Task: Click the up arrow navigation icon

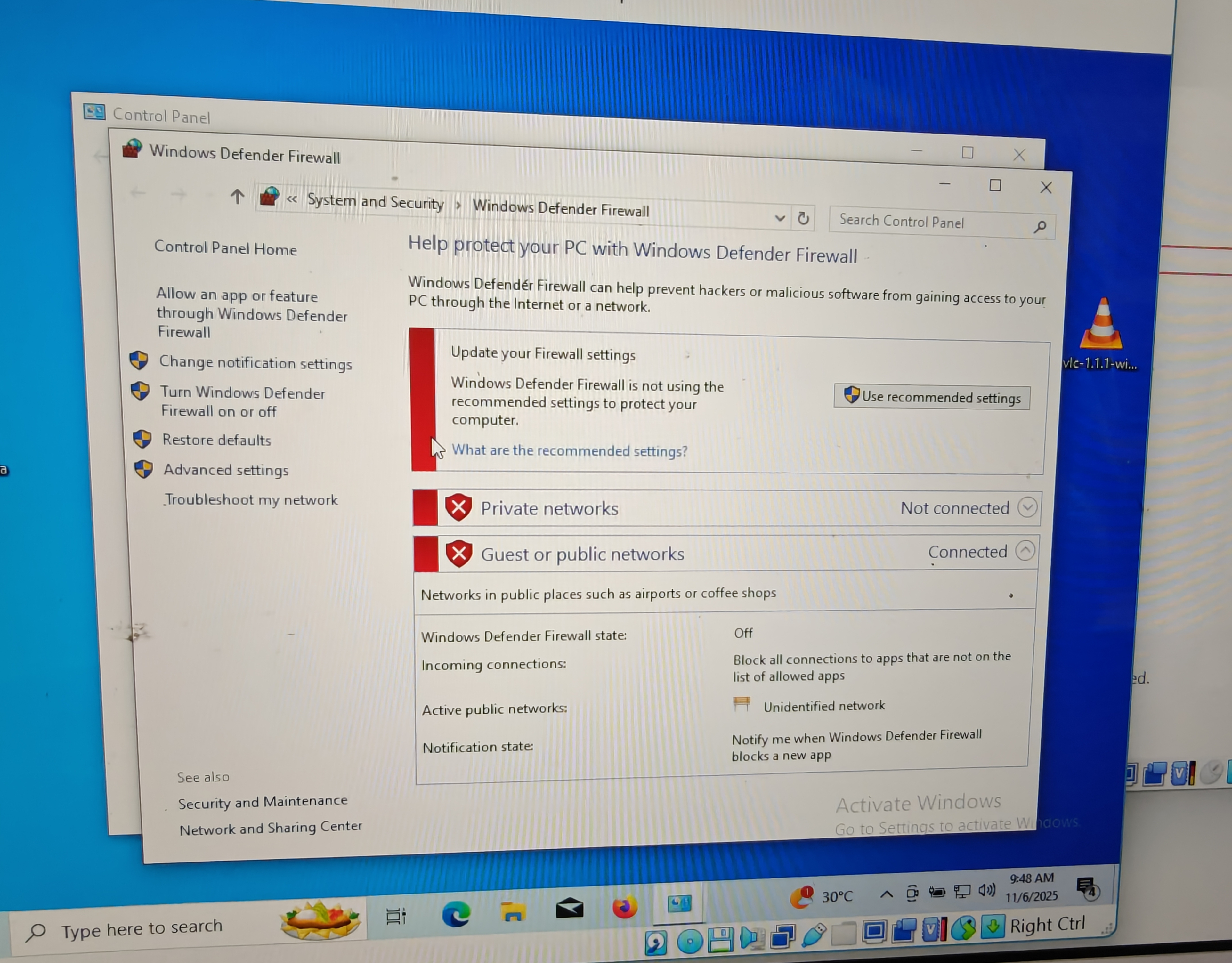Action: (237, 197)
